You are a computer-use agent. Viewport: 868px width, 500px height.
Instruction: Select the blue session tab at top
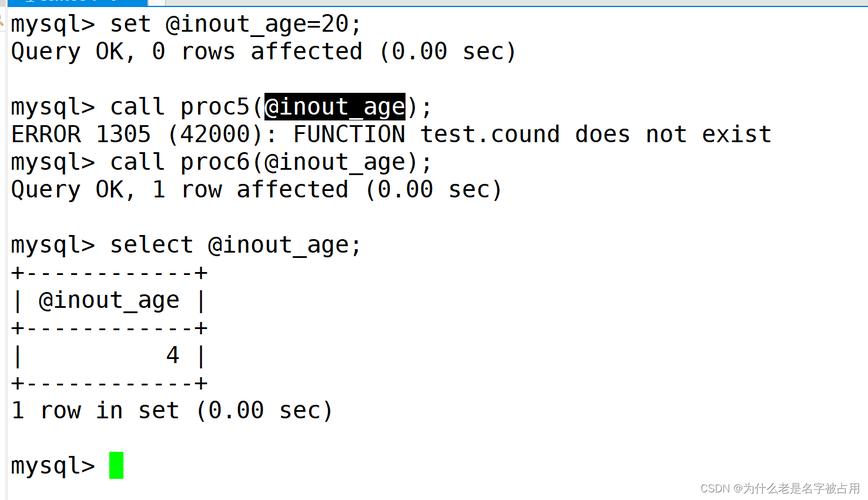click(x=78, y=2)
